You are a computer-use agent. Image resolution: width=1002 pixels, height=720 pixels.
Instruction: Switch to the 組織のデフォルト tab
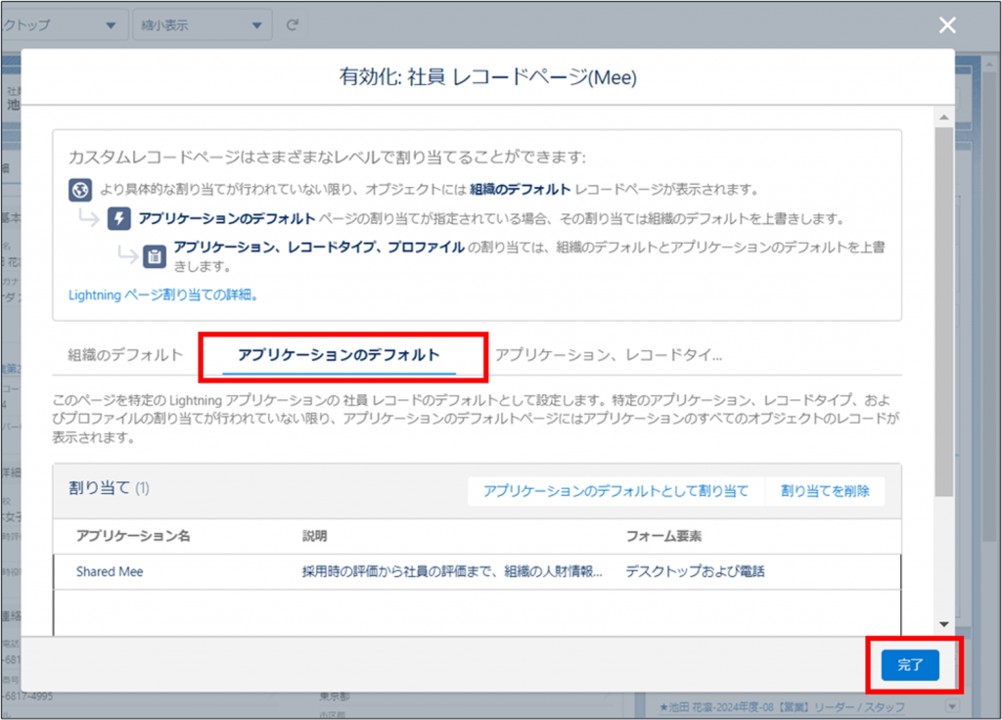[125, 355]
